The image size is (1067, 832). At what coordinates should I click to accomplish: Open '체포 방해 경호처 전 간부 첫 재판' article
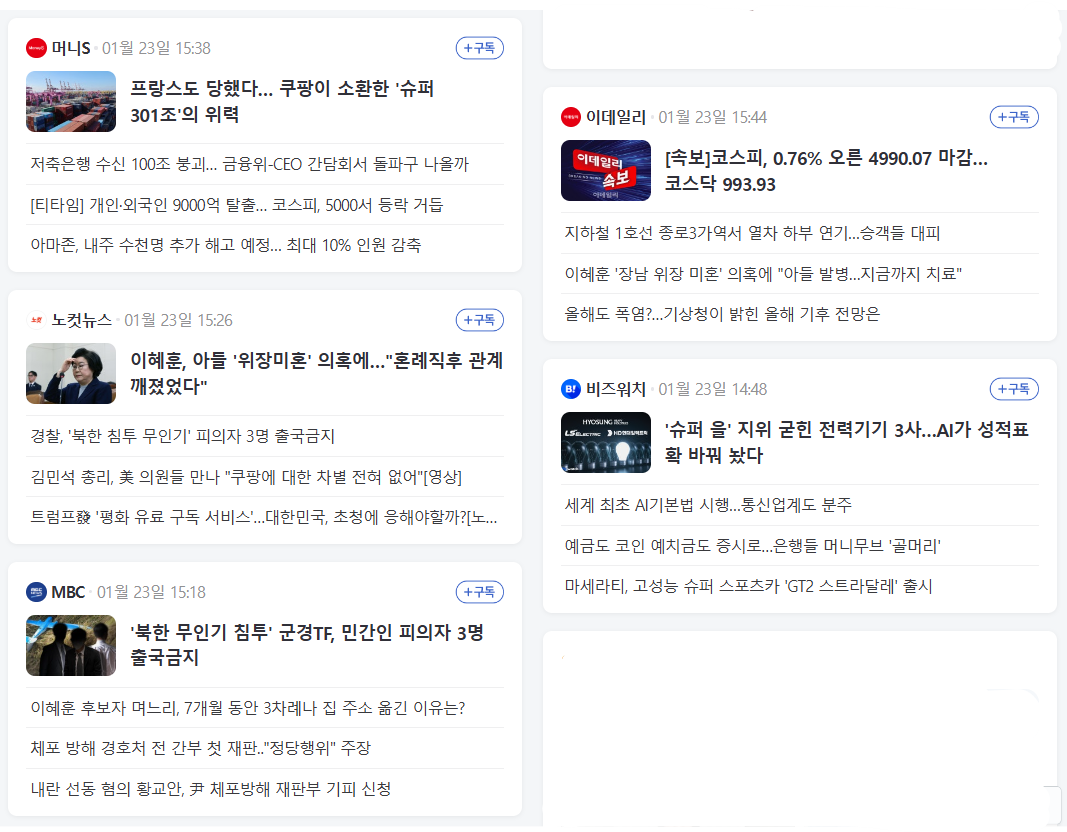[201, 748]
